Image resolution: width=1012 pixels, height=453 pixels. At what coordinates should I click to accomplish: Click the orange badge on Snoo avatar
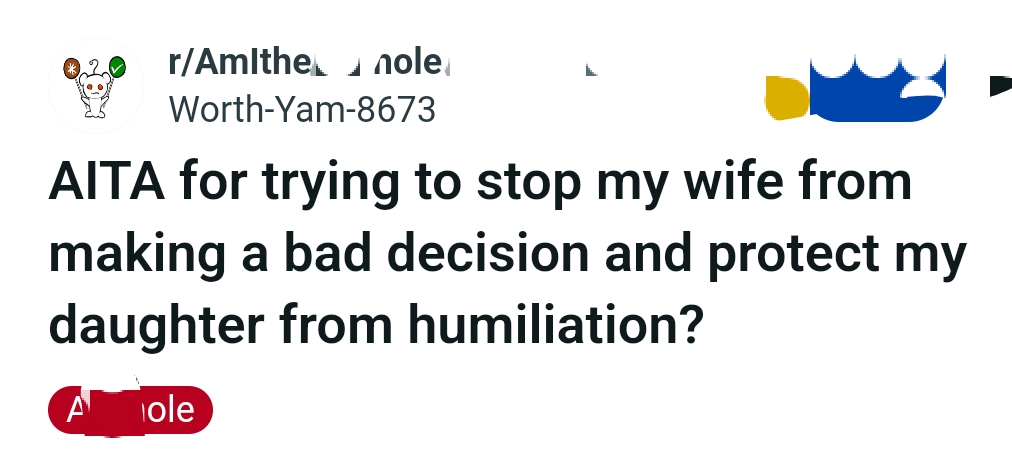coord(71,70)
